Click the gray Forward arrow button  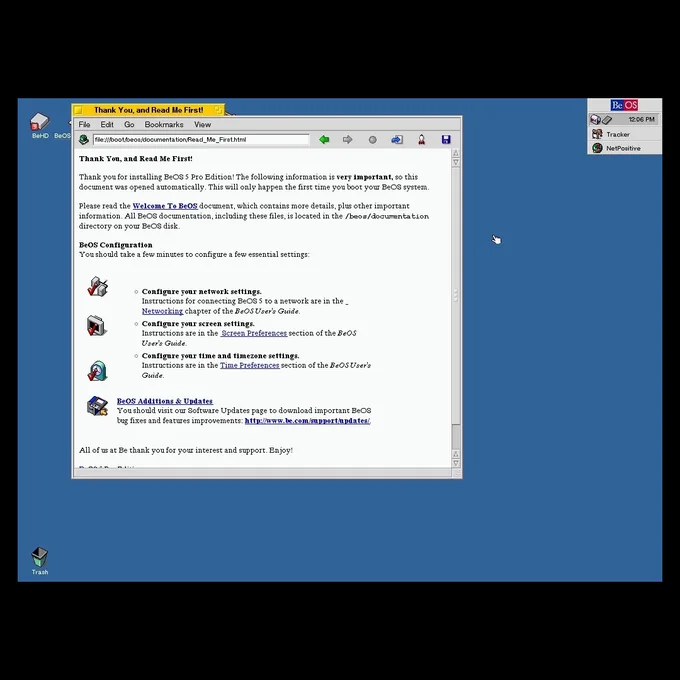(347, 140)
